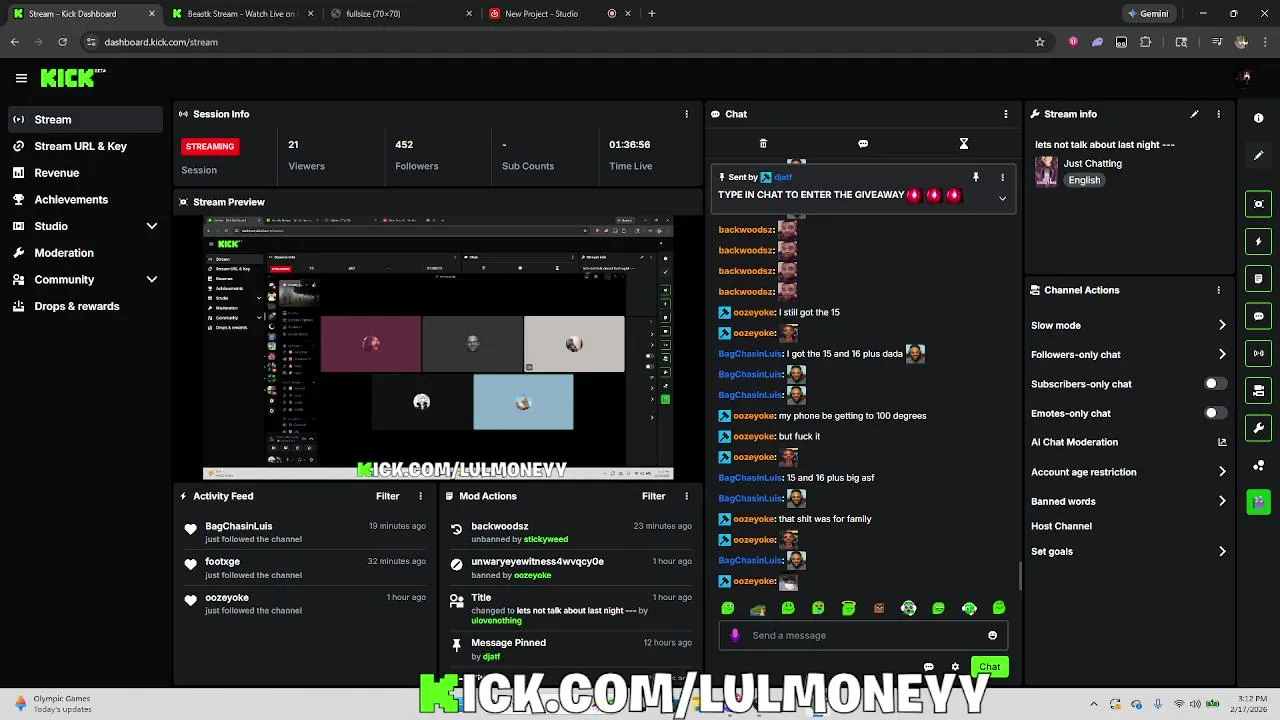Toggle Subscribers-only chat switch
The image size is (1280, 720).
coord(1214,384)
